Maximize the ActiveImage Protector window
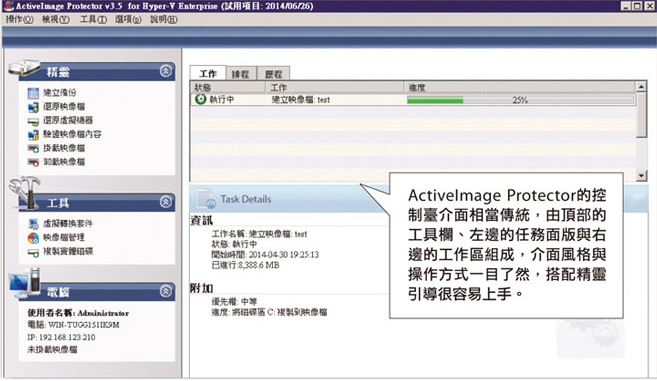The width and height of the screenshot is (657, 381). point(637,6)
